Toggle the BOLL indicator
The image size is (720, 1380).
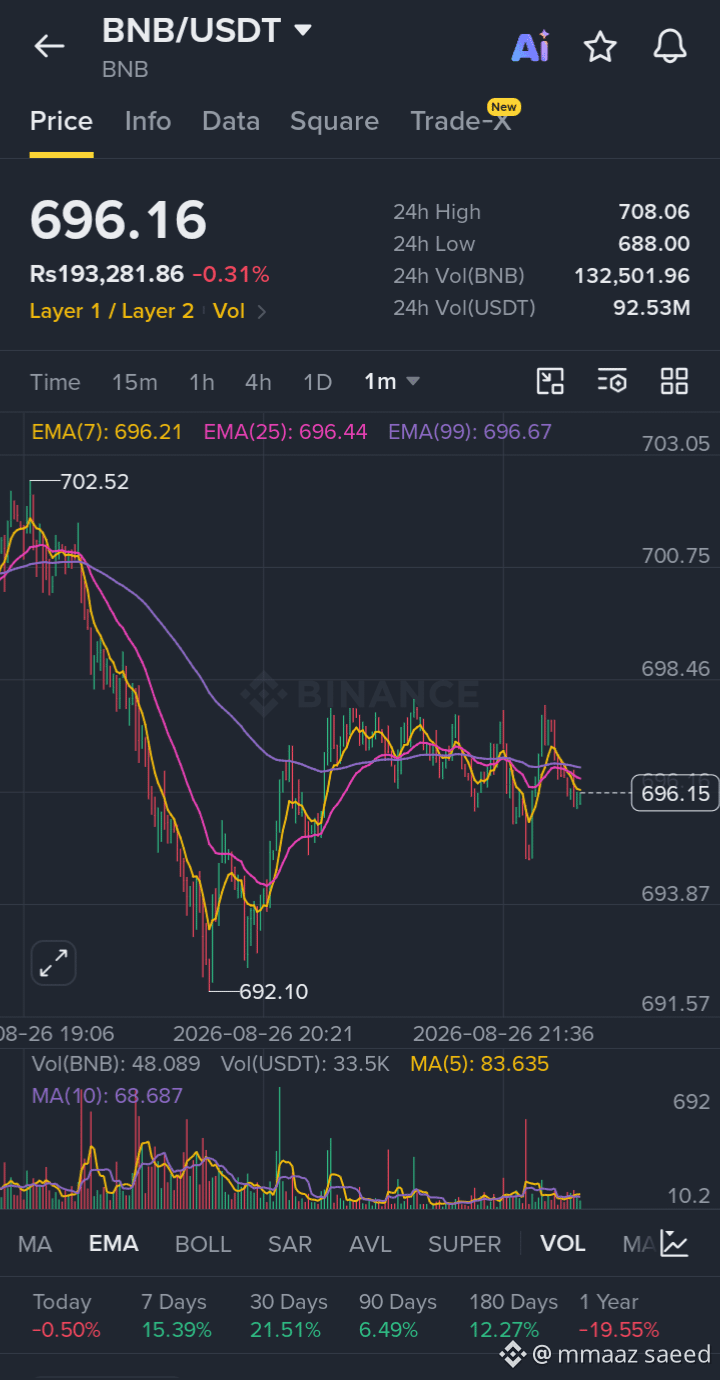click(x=203, y=1244)
